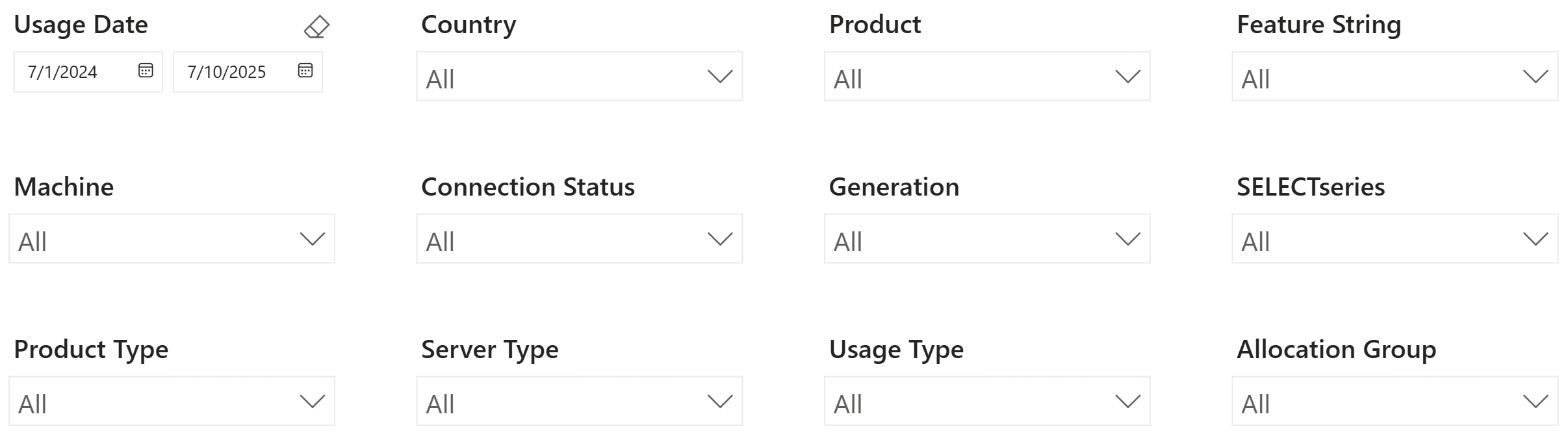Expand the Connection Status dropdown

pyautogui.click(x=578, y=239)
